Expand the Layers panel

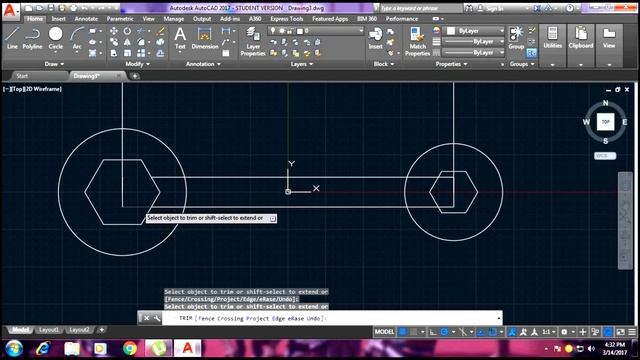(x=302, y=64)
